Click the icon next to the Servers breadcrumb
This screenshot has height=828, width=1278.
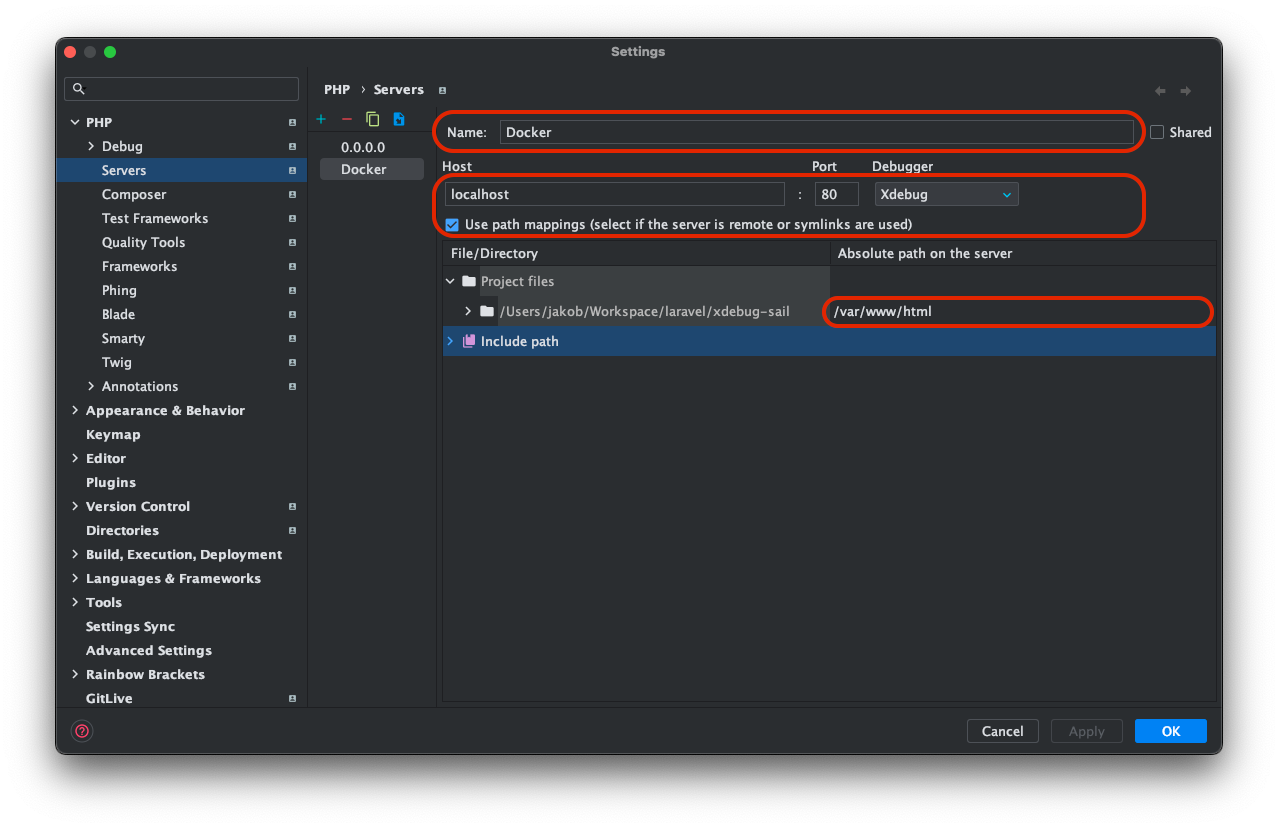click(442, 90)
